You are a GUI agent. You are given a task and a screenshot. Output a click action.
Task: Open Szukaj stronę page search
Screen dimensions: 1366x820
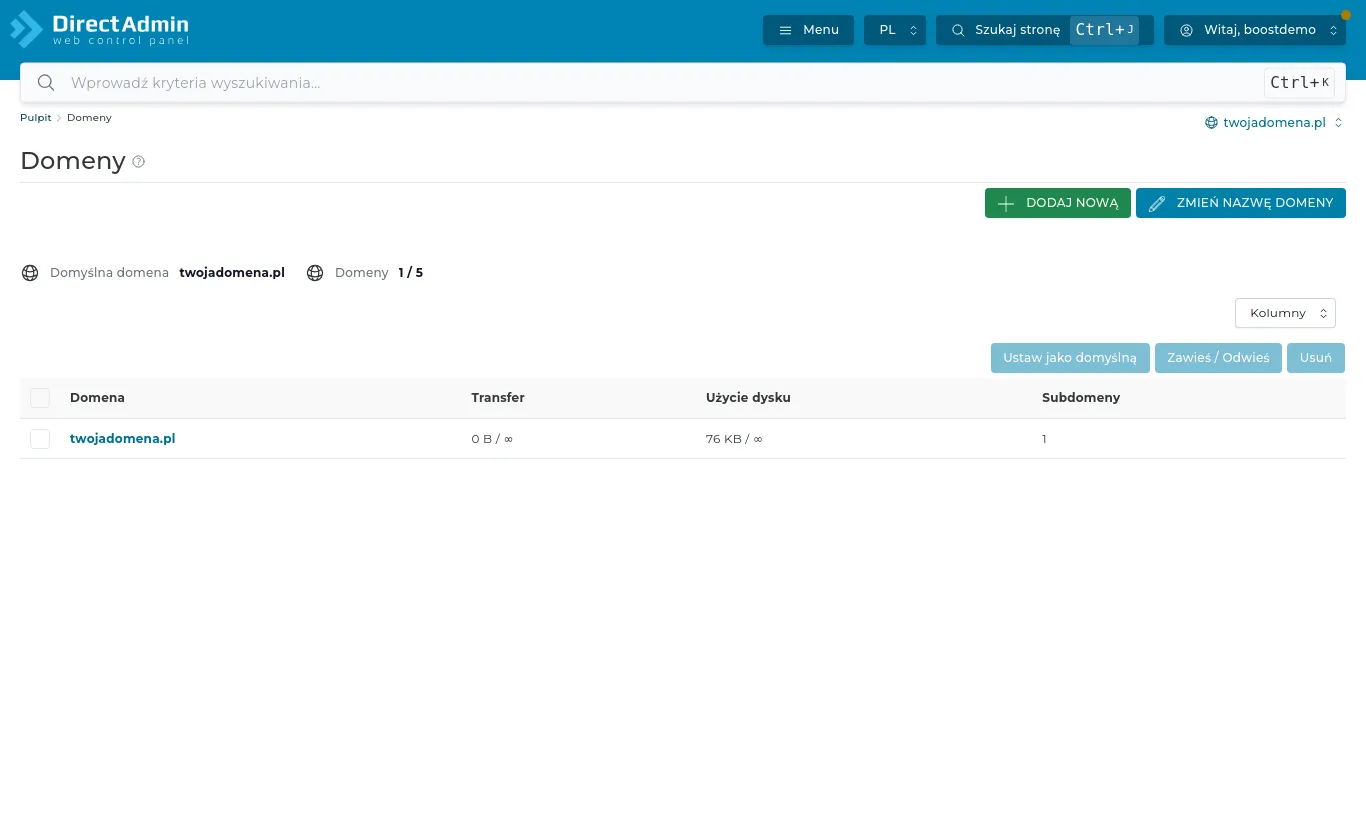point(1045,30)
